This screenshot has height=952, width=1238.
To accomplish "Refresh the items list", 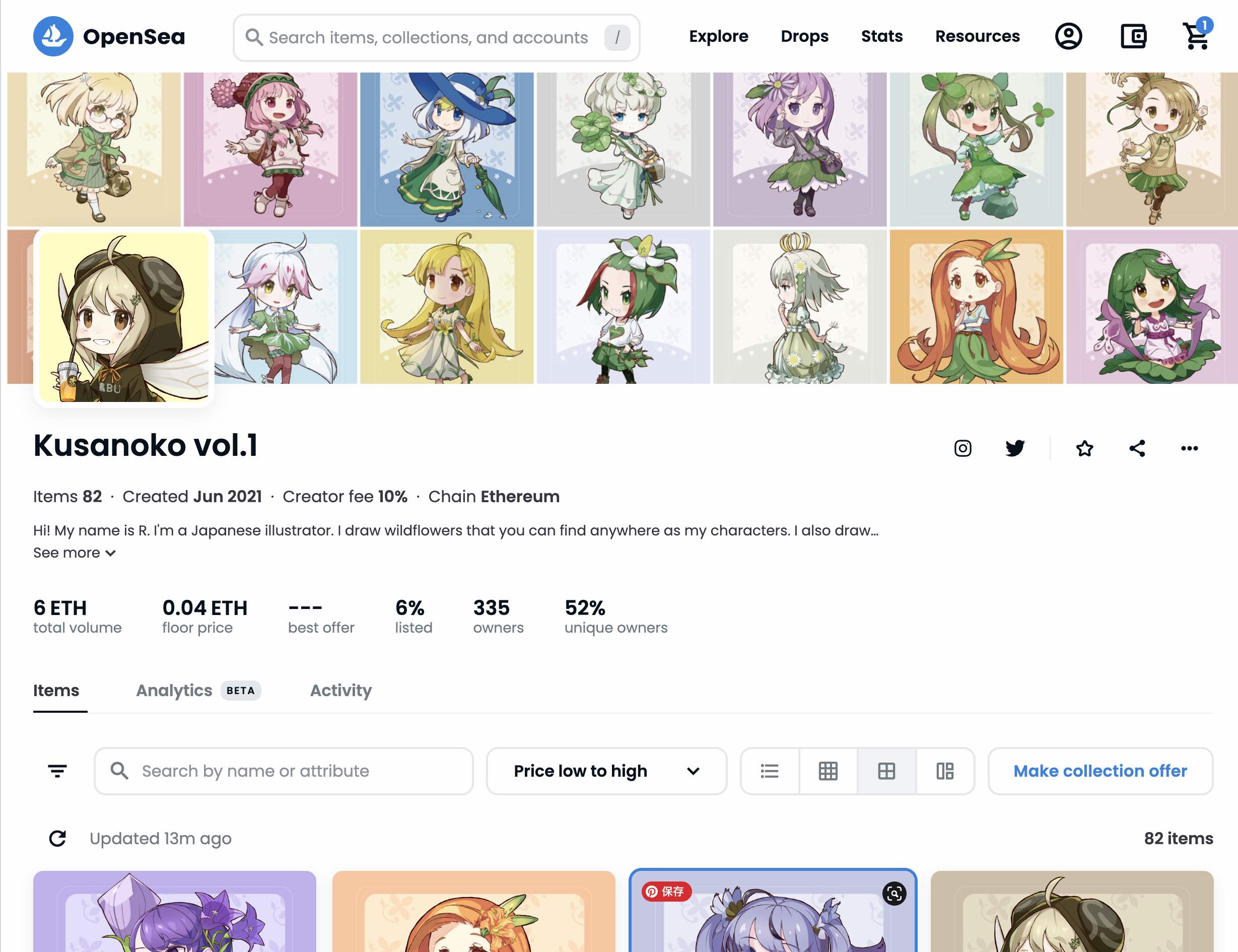I will point(57,838).
